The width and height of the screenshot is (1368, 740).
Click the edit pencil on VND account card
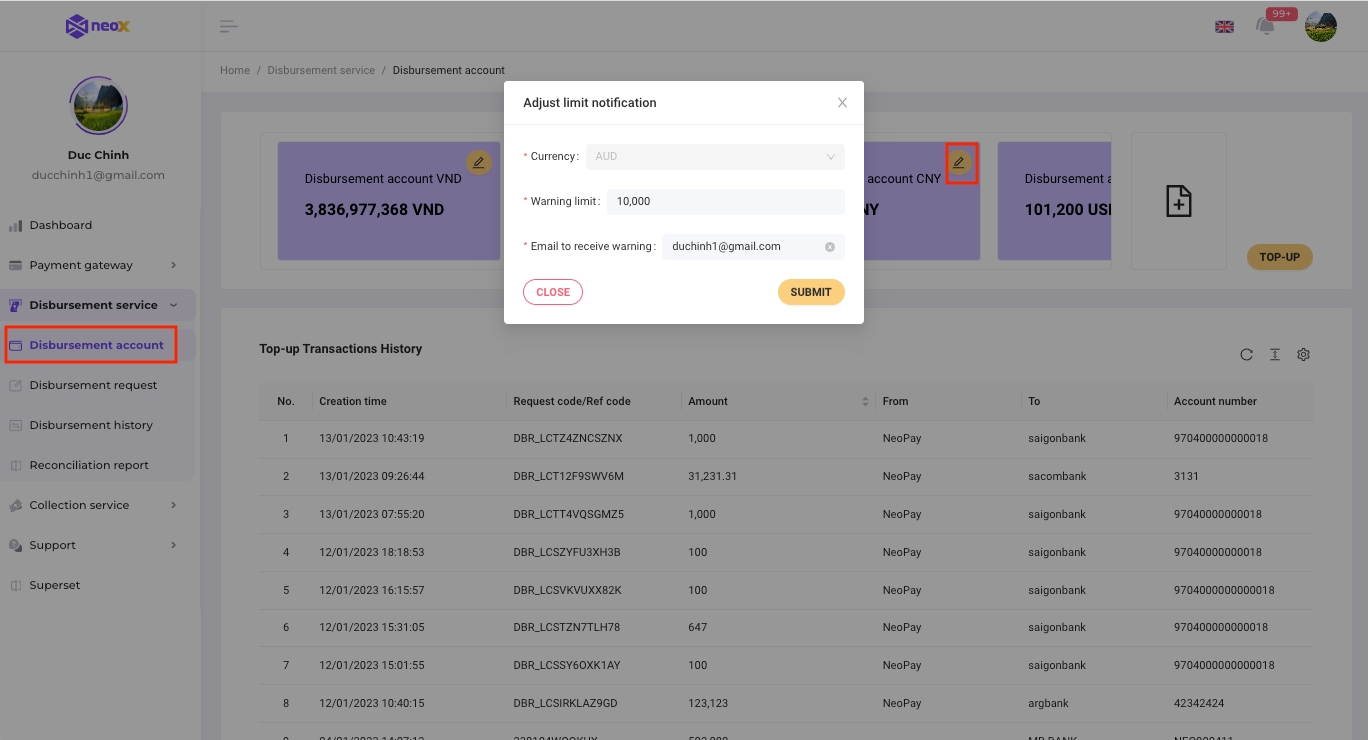click(x=479, y=162)
